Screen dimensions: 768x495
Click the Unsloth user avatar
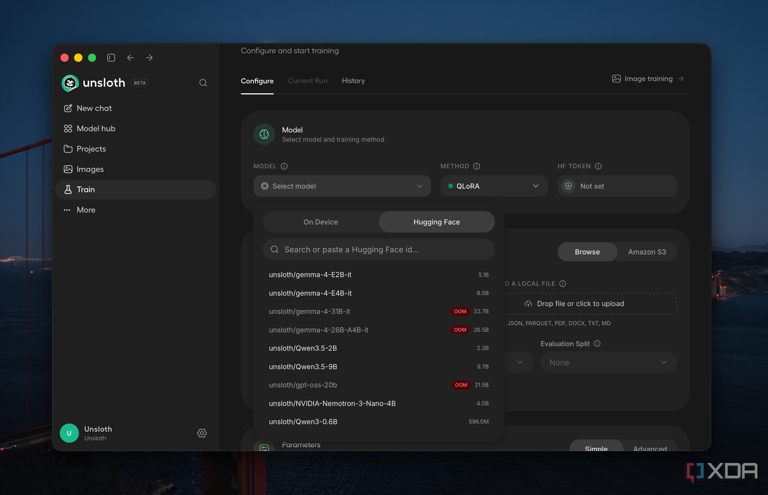pyautogui.click(x=69, y=433)
